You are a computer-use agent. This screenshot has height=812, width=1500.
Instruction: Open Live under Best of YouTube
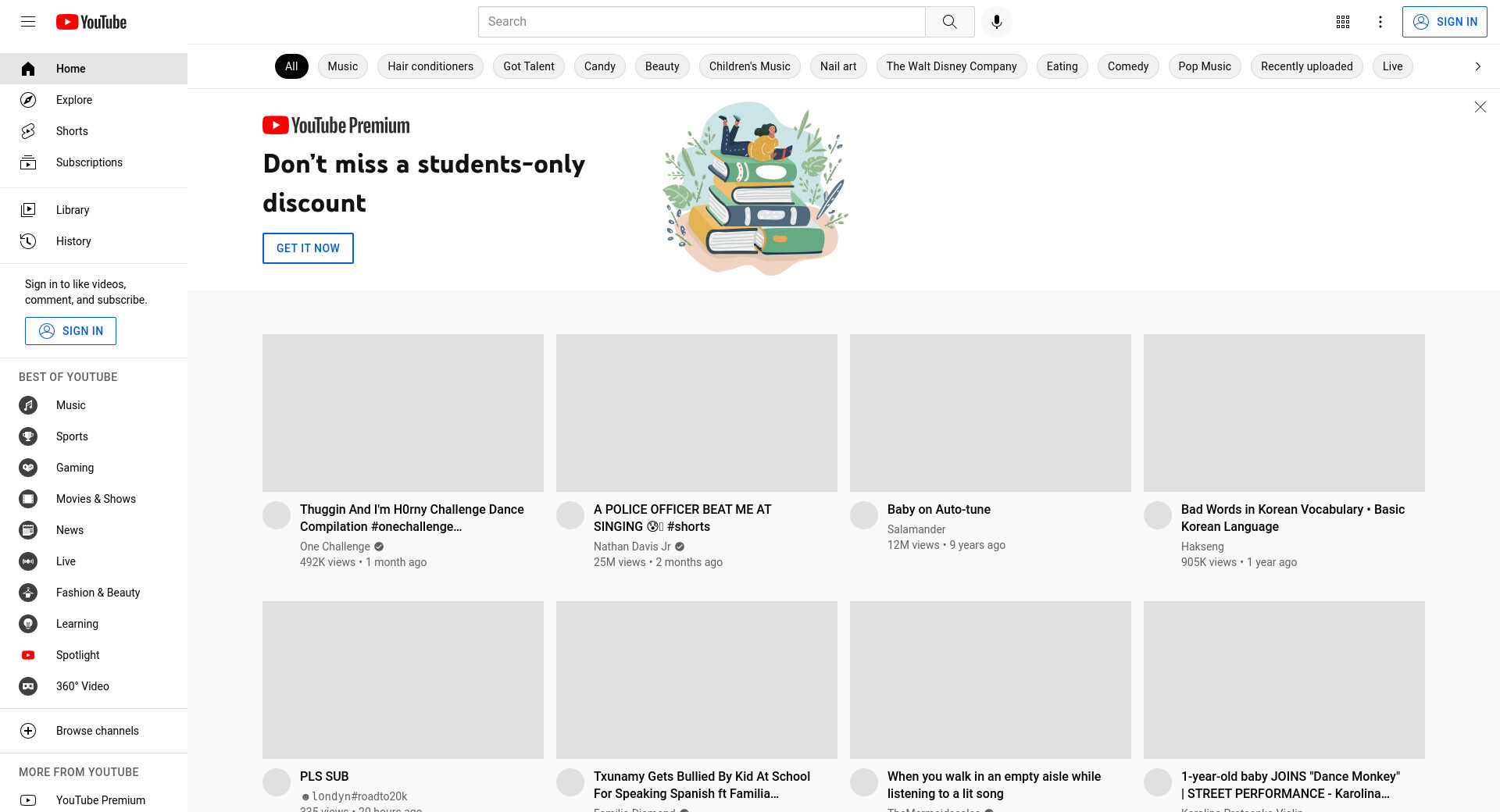94,561
